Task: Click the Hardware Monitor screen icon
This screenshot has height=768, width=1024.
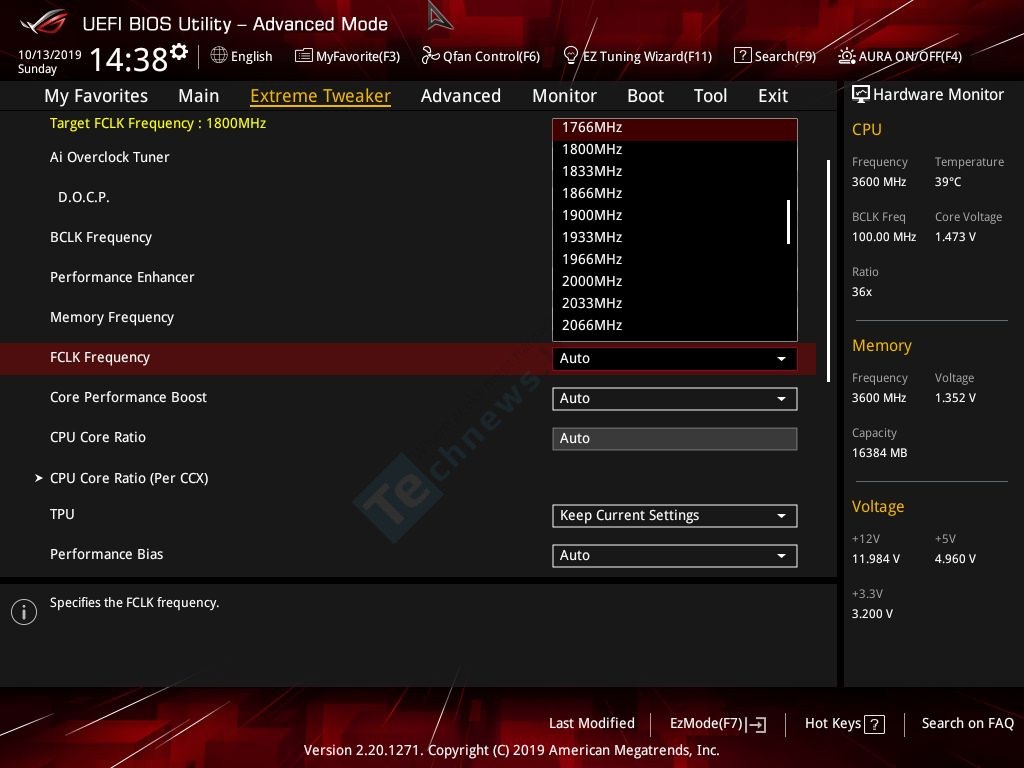Action: [861, 94]
